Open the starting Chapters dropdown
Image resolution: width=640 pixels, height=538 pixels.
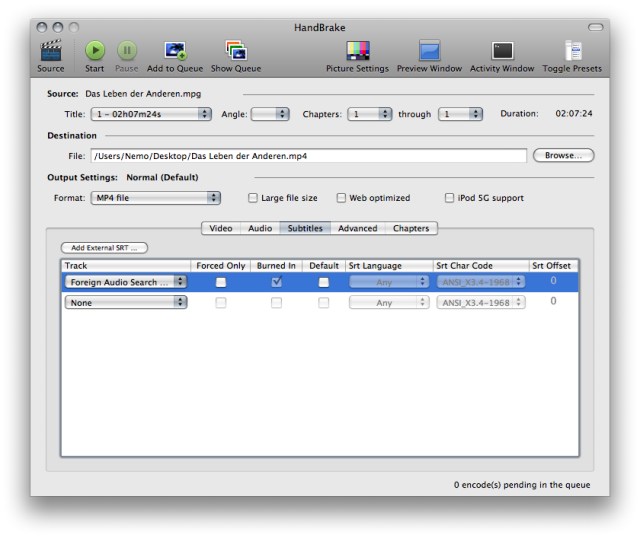[x=369, y=114]
